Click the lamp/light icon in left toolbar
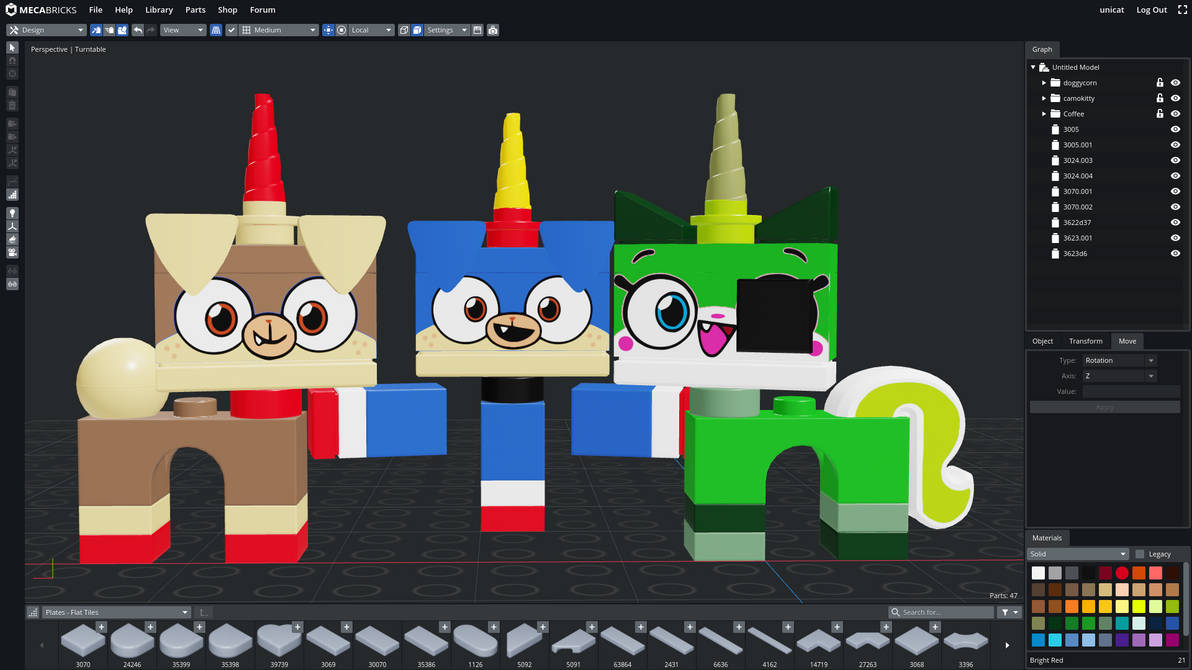Screen dimensions: 1192x670 click(11, 212)
